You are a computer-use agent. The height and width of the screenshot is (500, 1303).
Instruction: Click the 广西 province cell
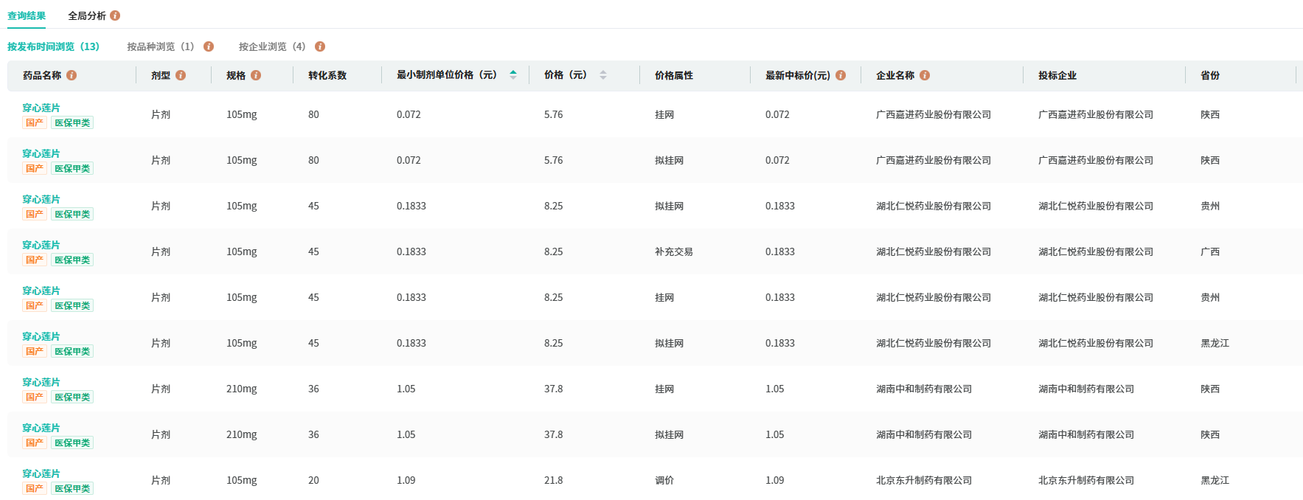point(1210,252)
